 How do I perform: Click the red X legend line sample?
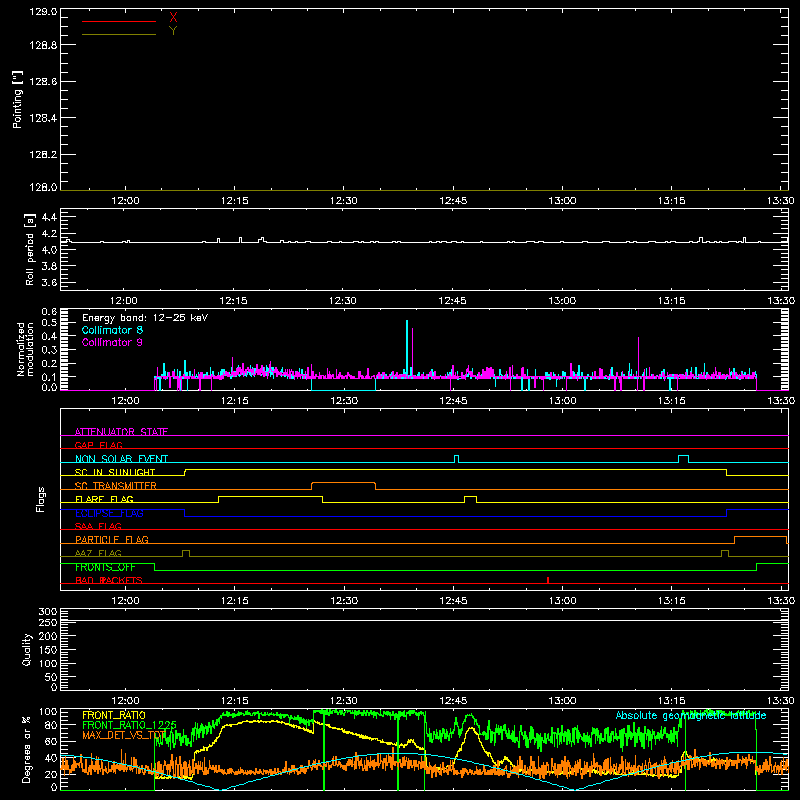pos(119,21)
